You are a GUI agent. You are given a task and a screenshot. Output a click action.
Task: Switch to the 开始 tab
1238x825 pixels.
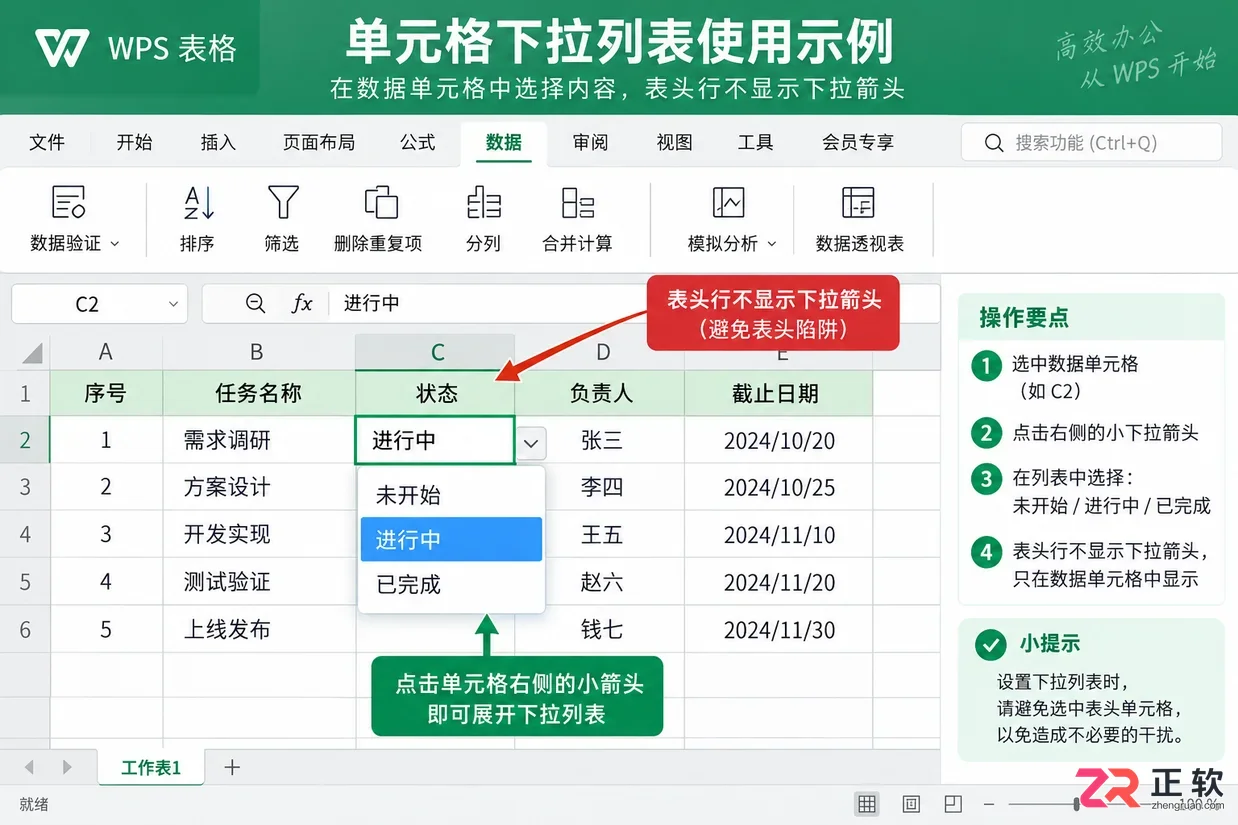click(134, 143)
